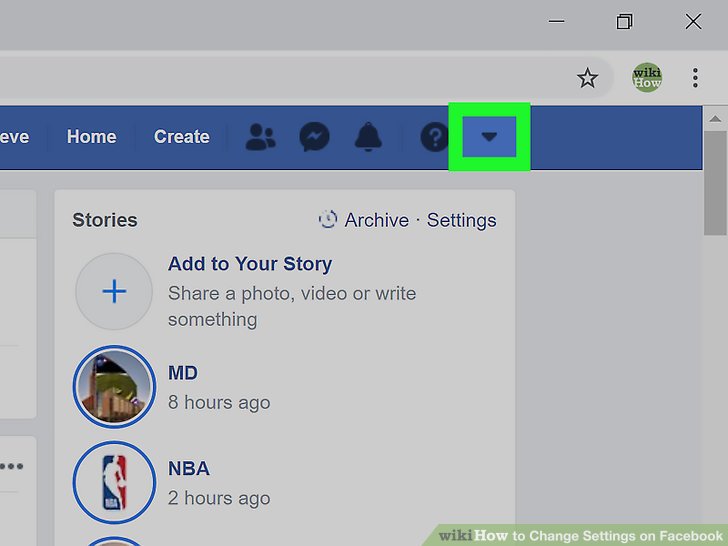
Task: Click the '2 hours ago' text
Action: [219, 498]
